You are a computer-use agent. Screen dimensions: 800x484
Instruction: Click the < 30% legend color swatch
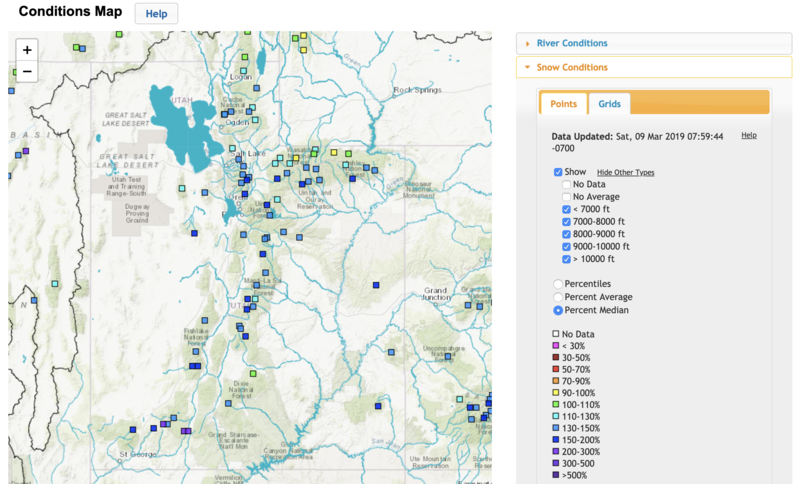coord(557,345)
